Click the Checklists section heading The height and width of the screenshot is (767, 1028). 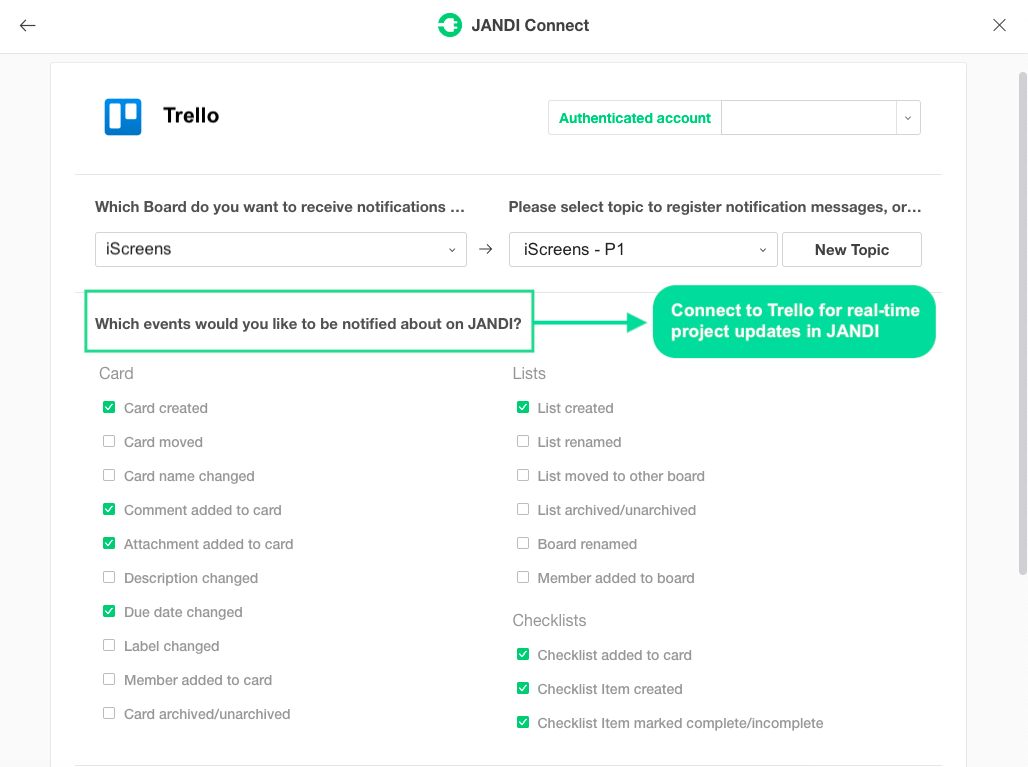click(549, 621)
